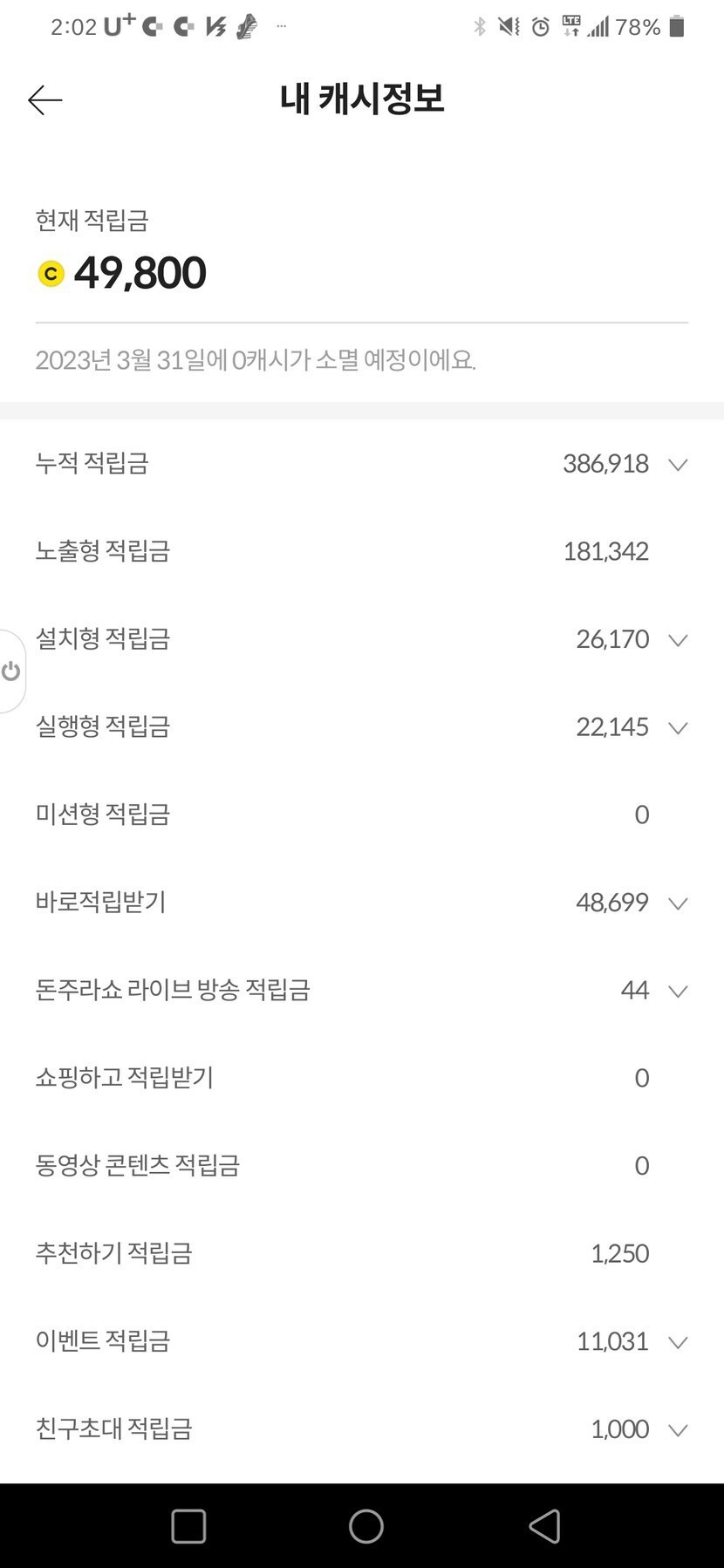Image resolution: width=724 pixels, height=1568 pixels.
Task: Tap the back arrow icon
Action: click(x=45, y=100)
